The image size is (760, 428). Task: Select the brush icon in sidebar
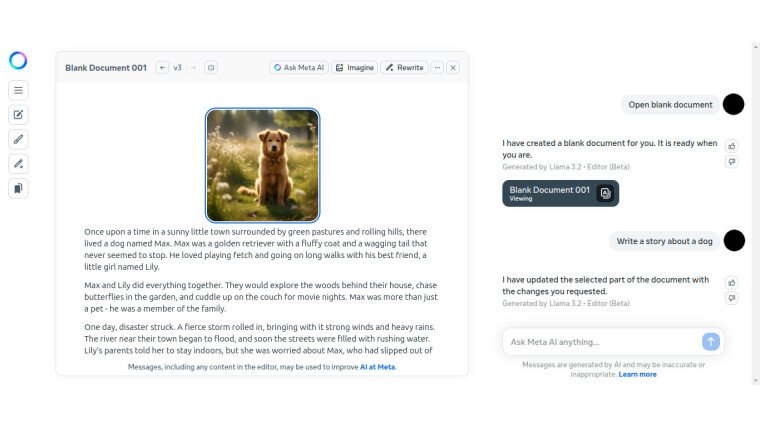point(18,139)
